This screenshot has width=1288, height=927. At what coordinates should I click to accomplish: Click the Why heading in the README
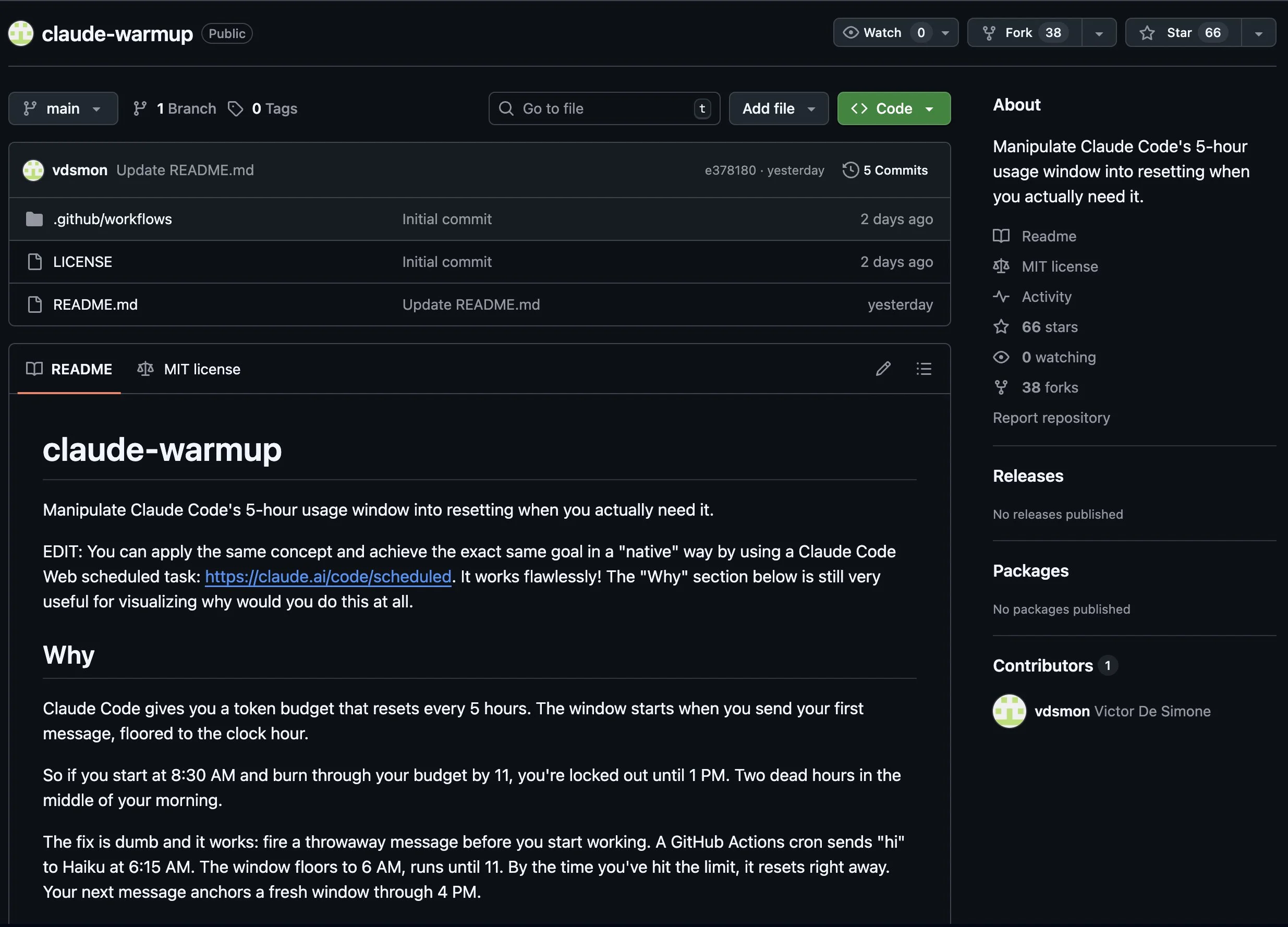click(x=69, y=655)
